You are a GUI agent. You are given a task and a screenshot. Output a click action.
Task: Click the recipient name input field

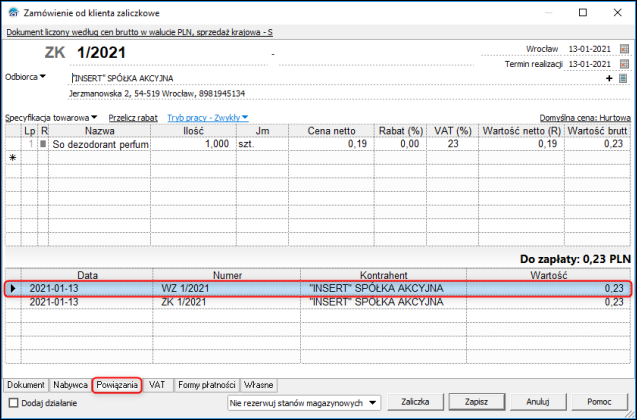click(x=335, y=78)
